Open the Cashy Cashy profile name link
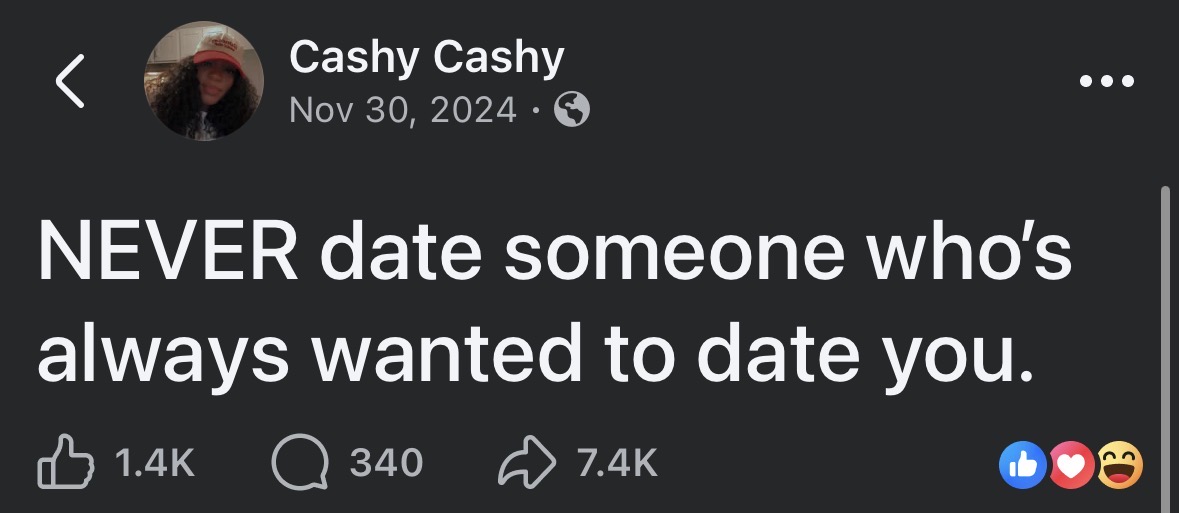 point(426,59)
